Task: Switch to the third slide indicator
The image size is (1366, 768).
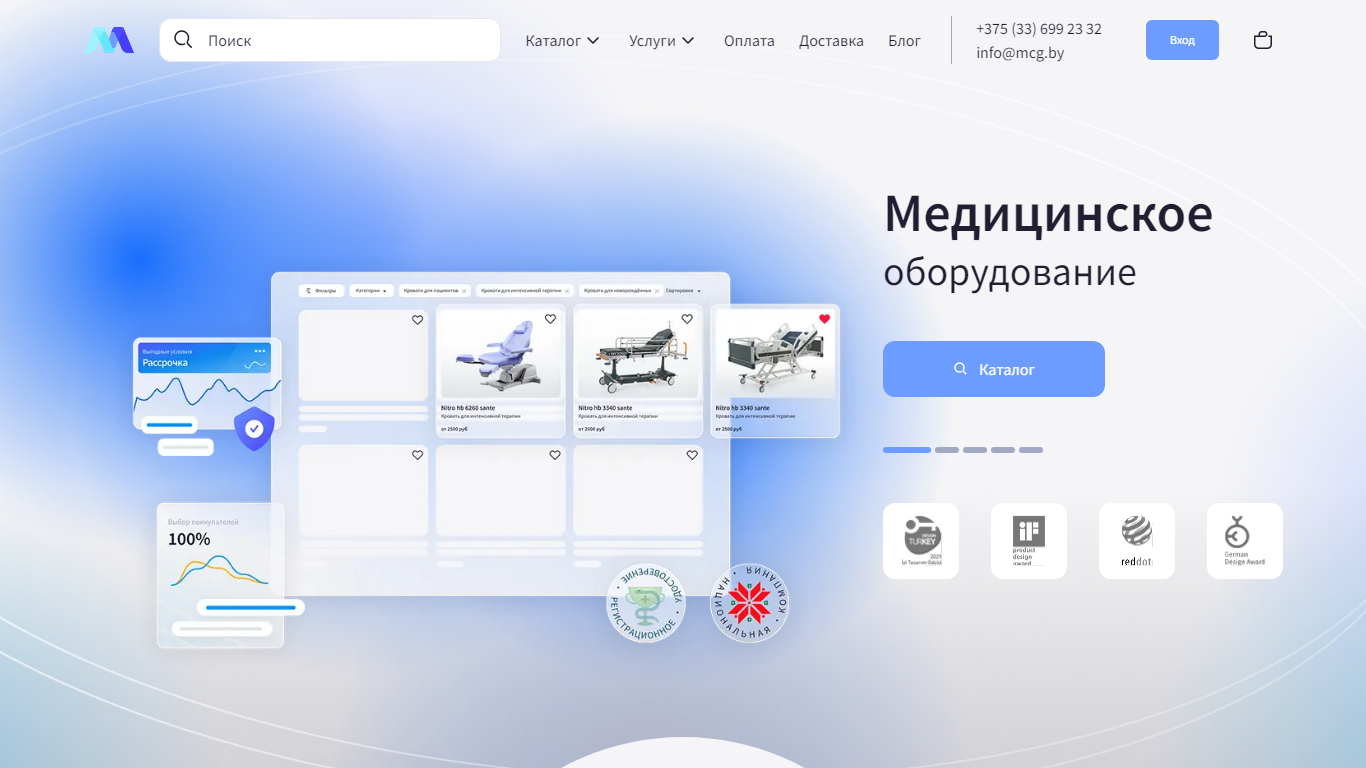Action: (x=975, y=450)
